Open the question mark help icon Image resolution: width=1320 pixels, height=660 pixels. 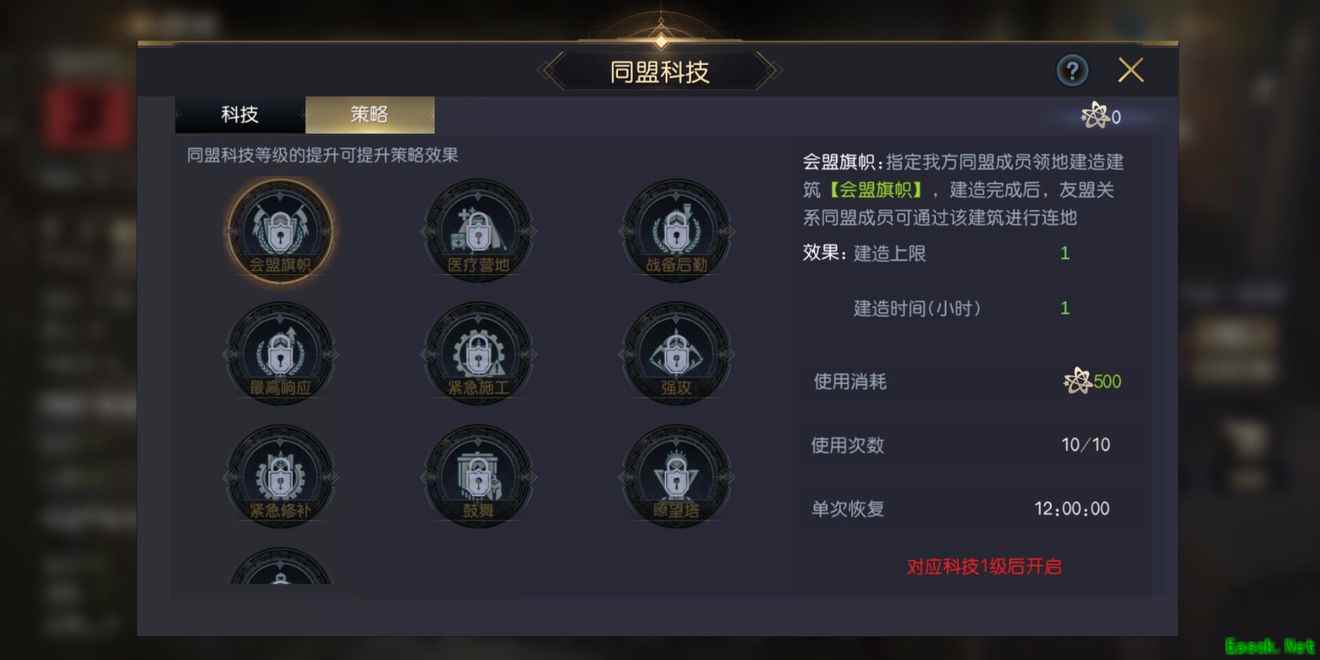click(1072, 70)
